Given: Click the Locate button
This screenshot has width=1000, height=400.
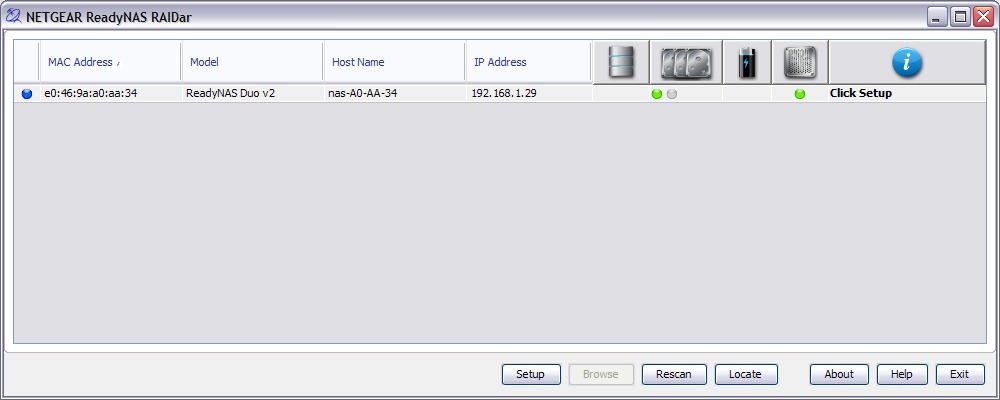Looking at the screenshot, I should point(746,374).
